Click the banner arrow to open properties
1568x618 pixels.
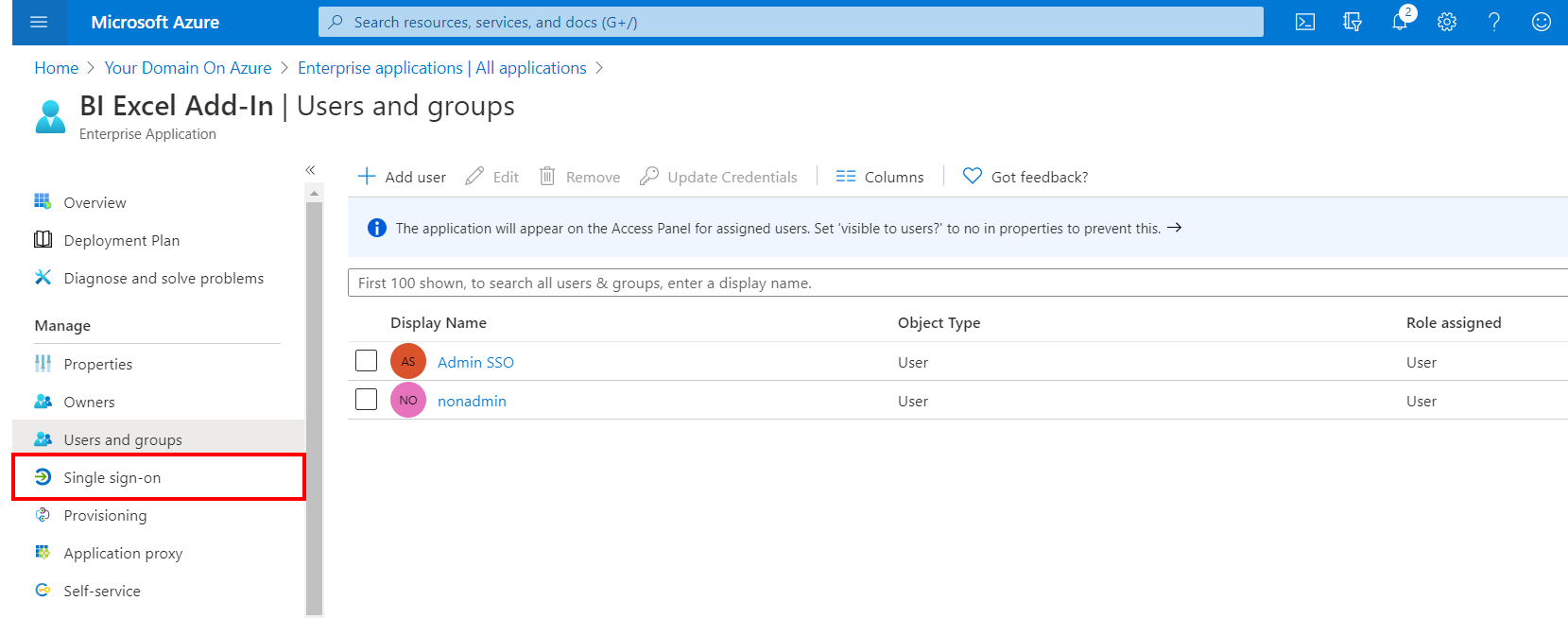point(1174,228)
